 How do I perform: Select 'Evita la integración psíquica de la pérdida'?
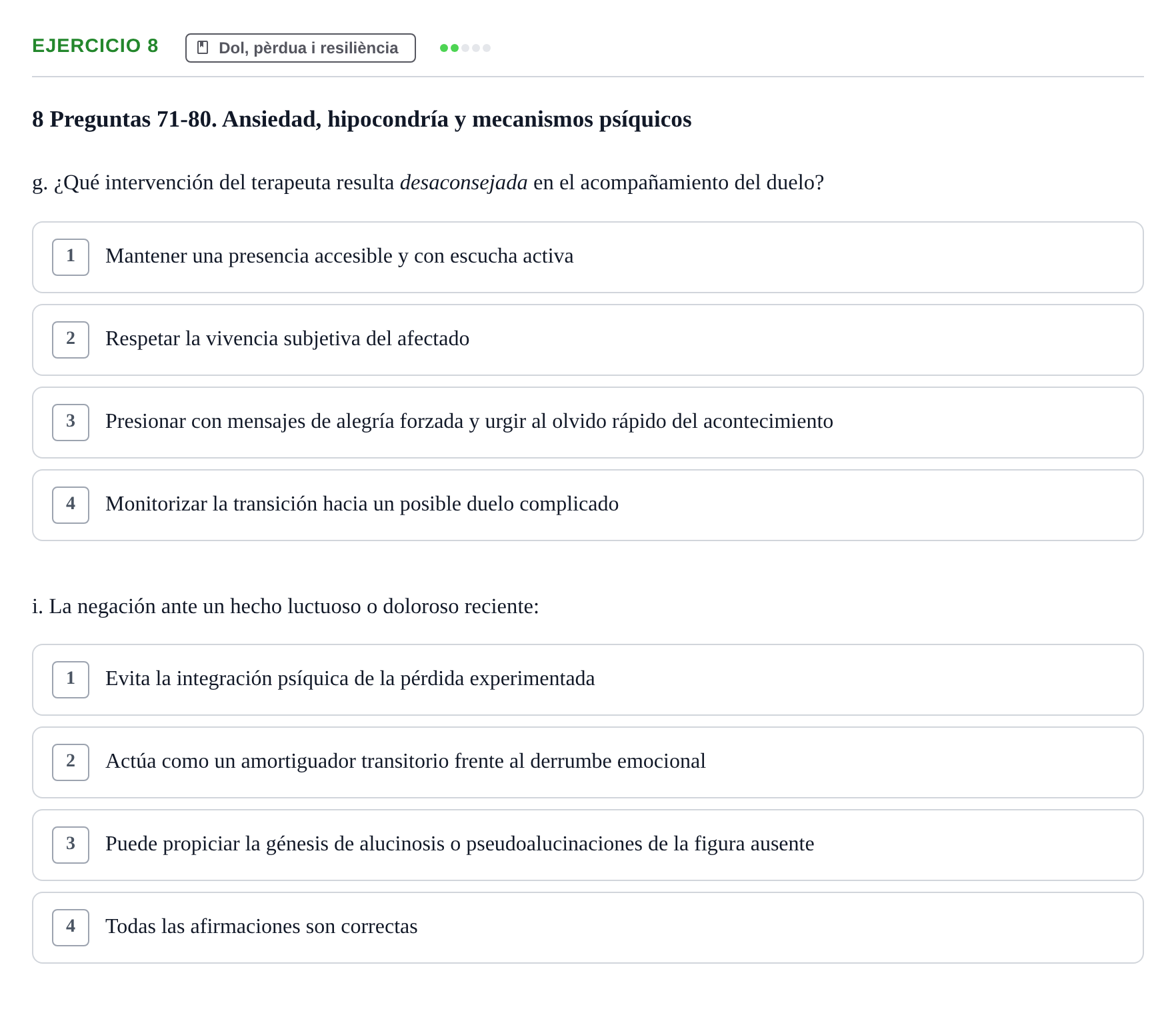[x=588, y=680]
